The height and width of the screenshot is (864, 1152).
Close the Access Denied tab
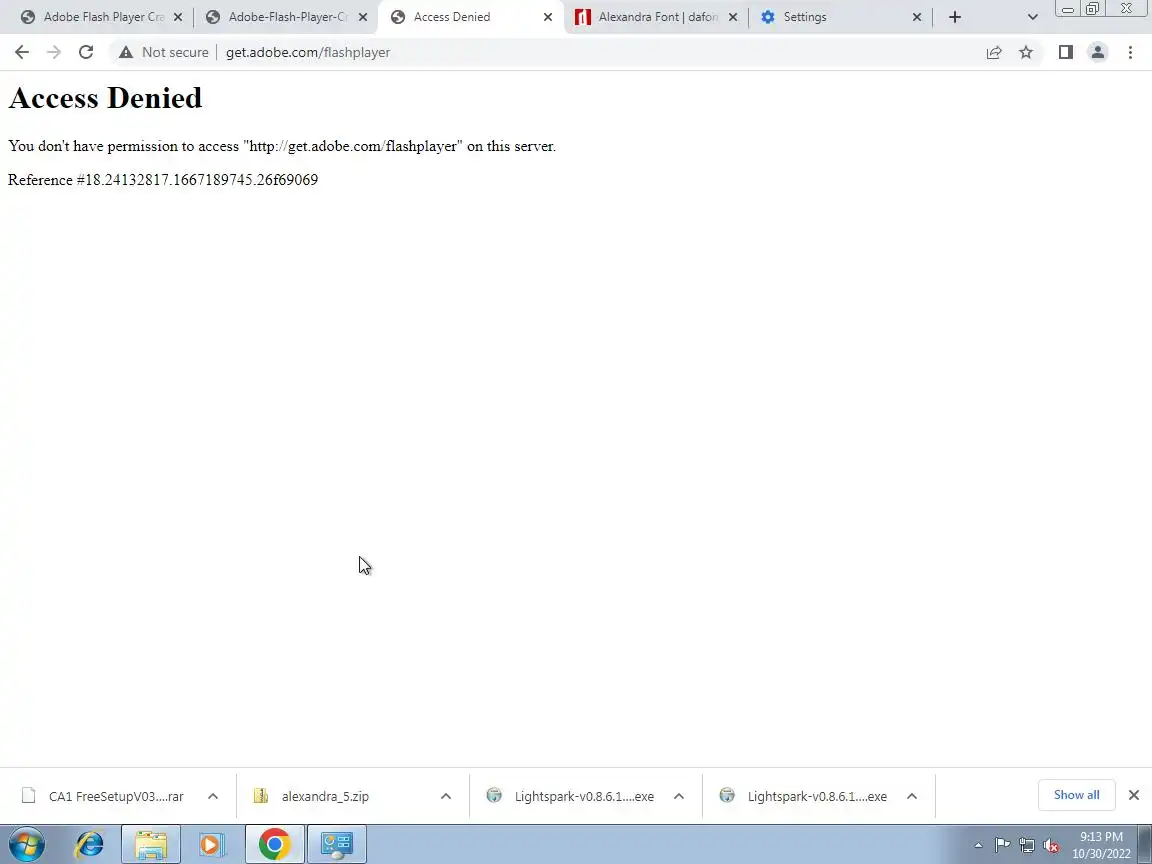pos(547,17)
